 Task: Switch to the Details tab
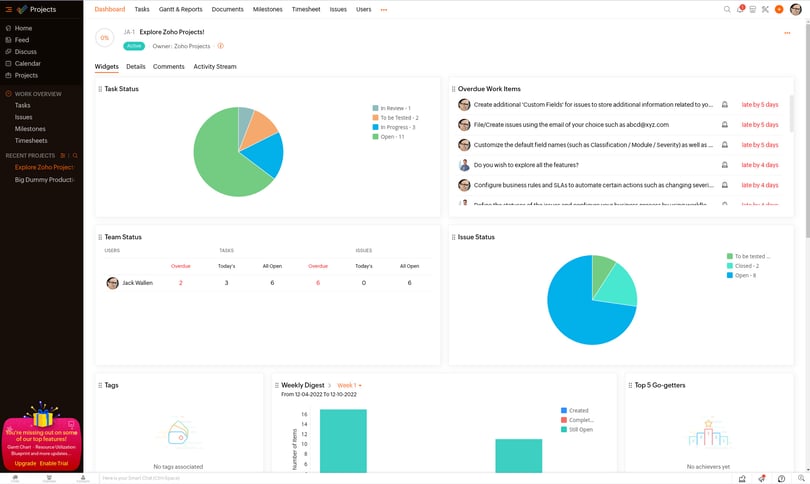pos(136,67)
